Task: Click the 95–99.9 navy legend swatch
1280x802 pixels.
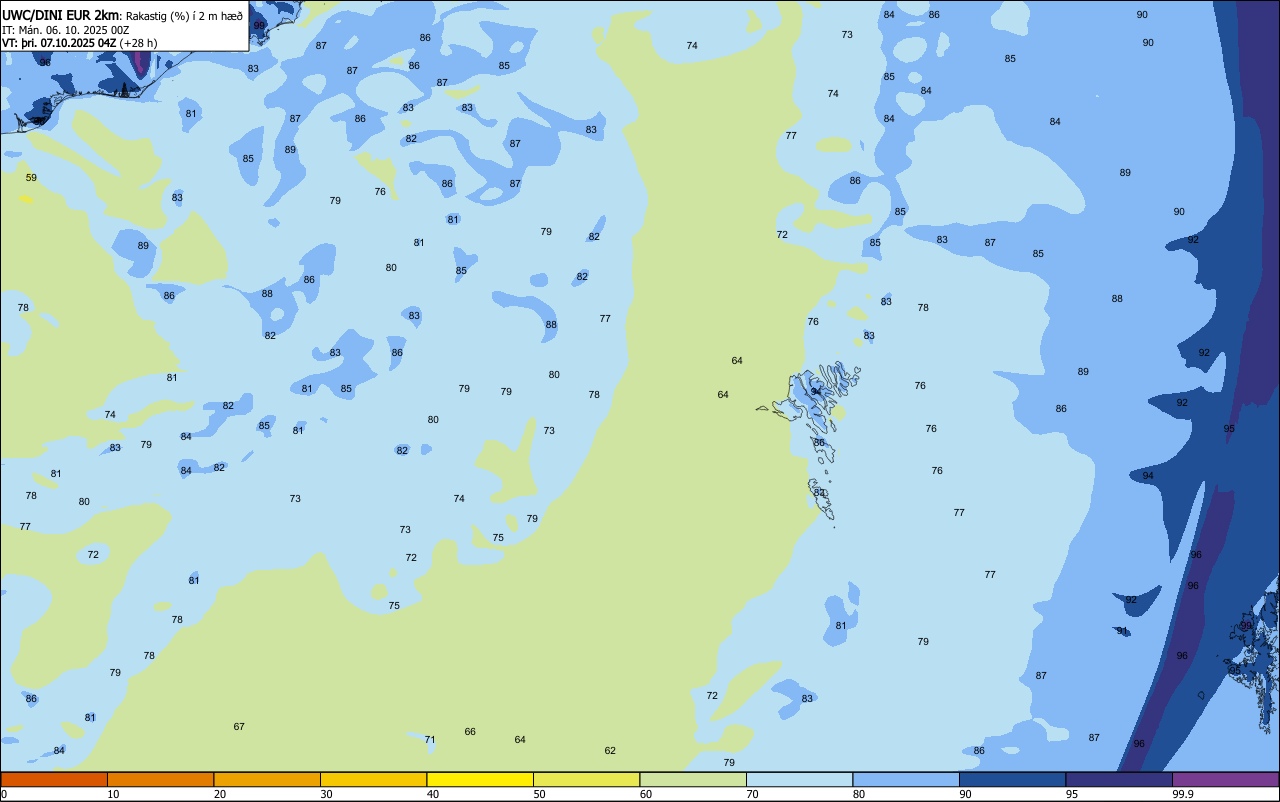Action: (x=1119, y=779)
